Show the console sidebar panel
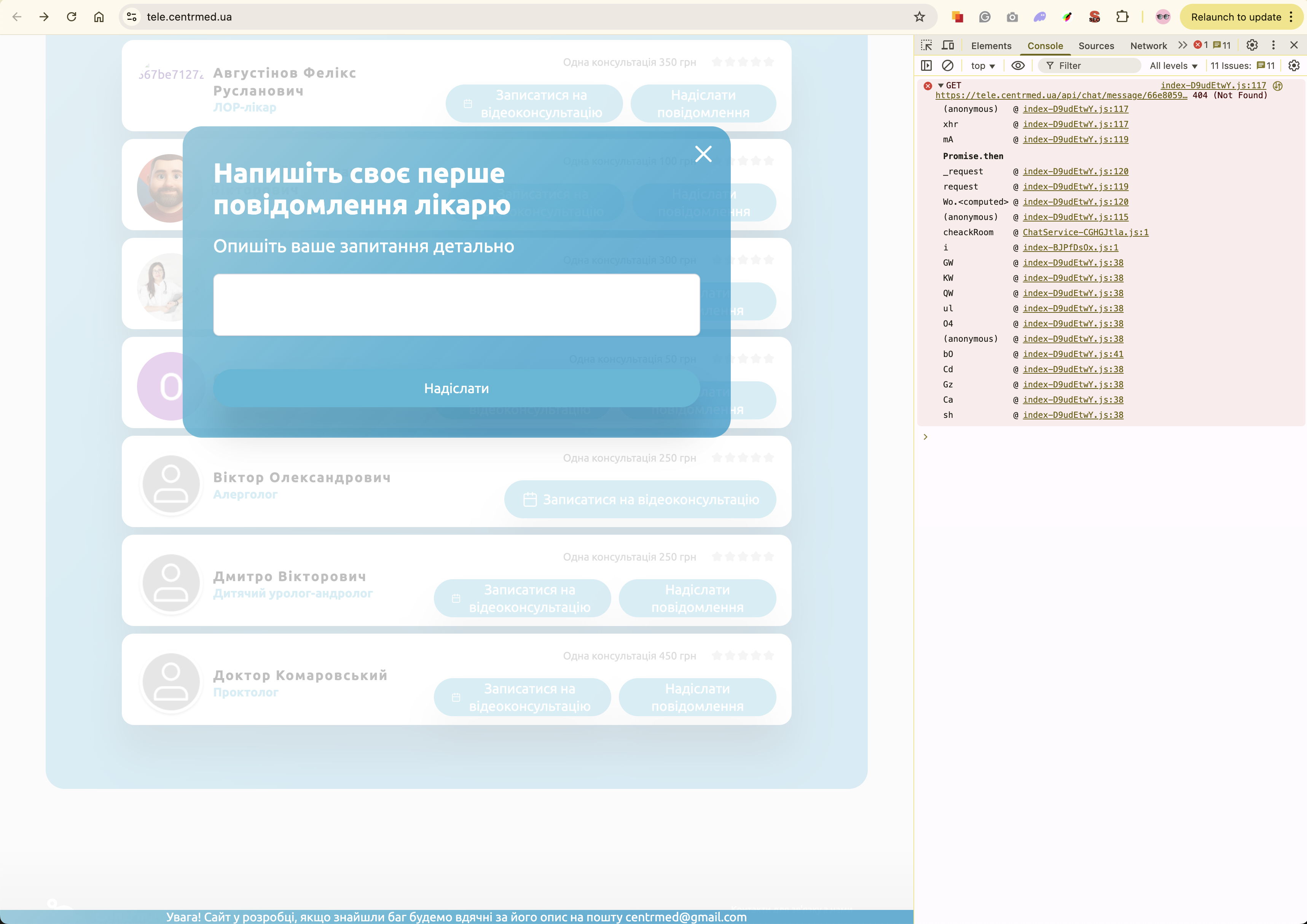The height and width of the screenshot is (924, 1307). click(926, 65)
